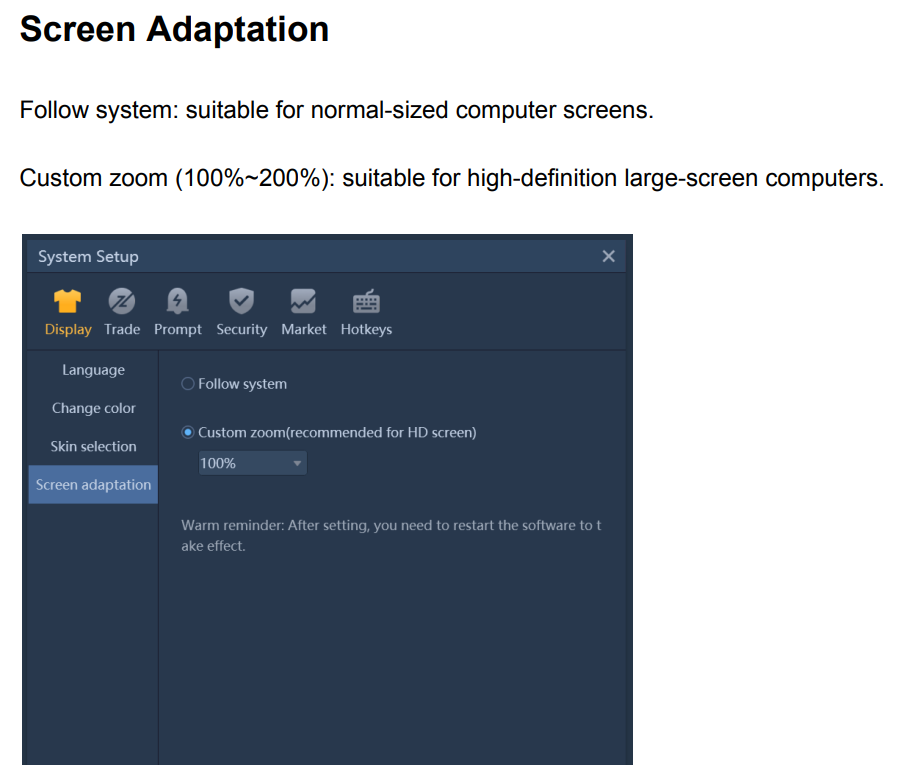Image resolution: width=899 pixels, height=765 pixels.
Task: Select the Screen adaptation section
Action: 93,485
